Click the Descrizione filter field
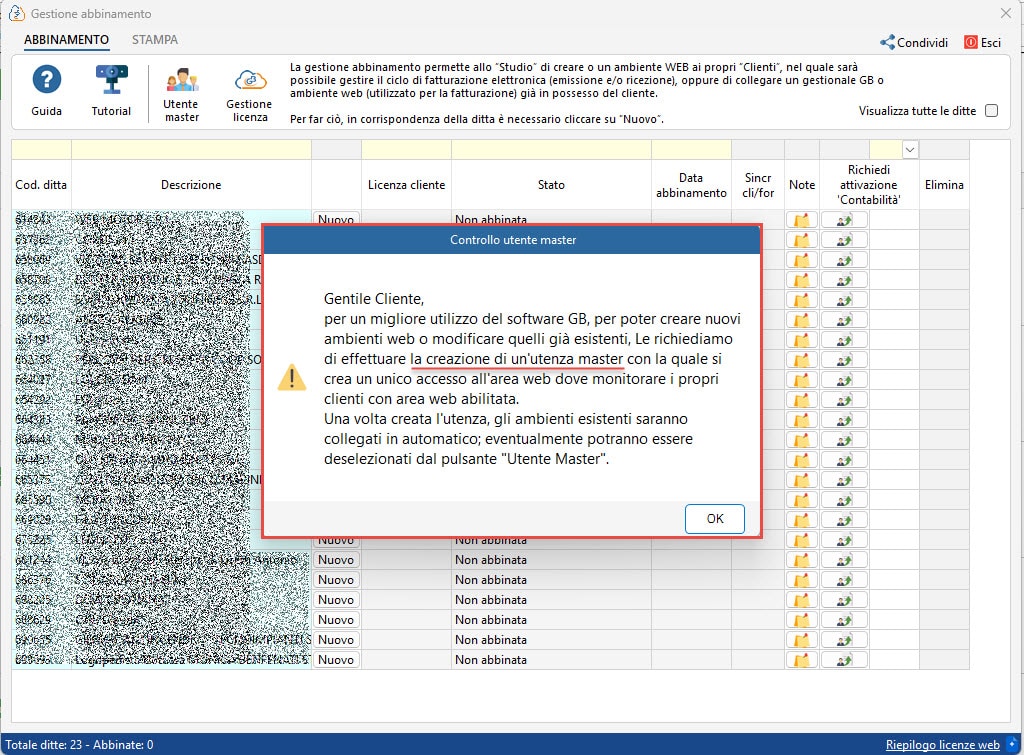Viewport: 1024px width, 755px height. tap(191, 150)
